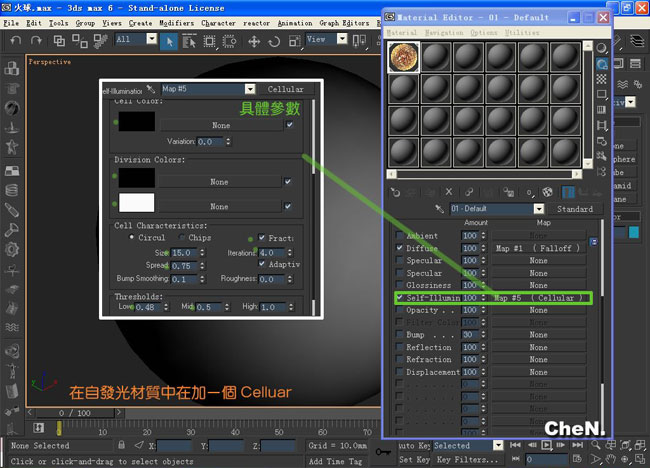Viewport: 650px width, 468px height.
Task: Open Time Configuration icon
Action: coord(577,459)
